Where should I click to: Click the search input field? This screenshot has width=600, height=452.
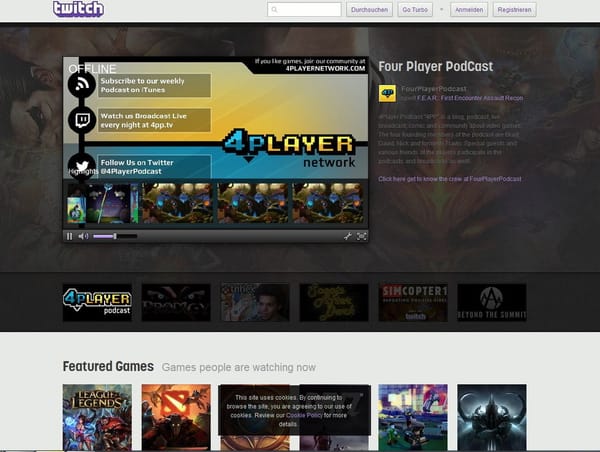(x=304, y=10)
